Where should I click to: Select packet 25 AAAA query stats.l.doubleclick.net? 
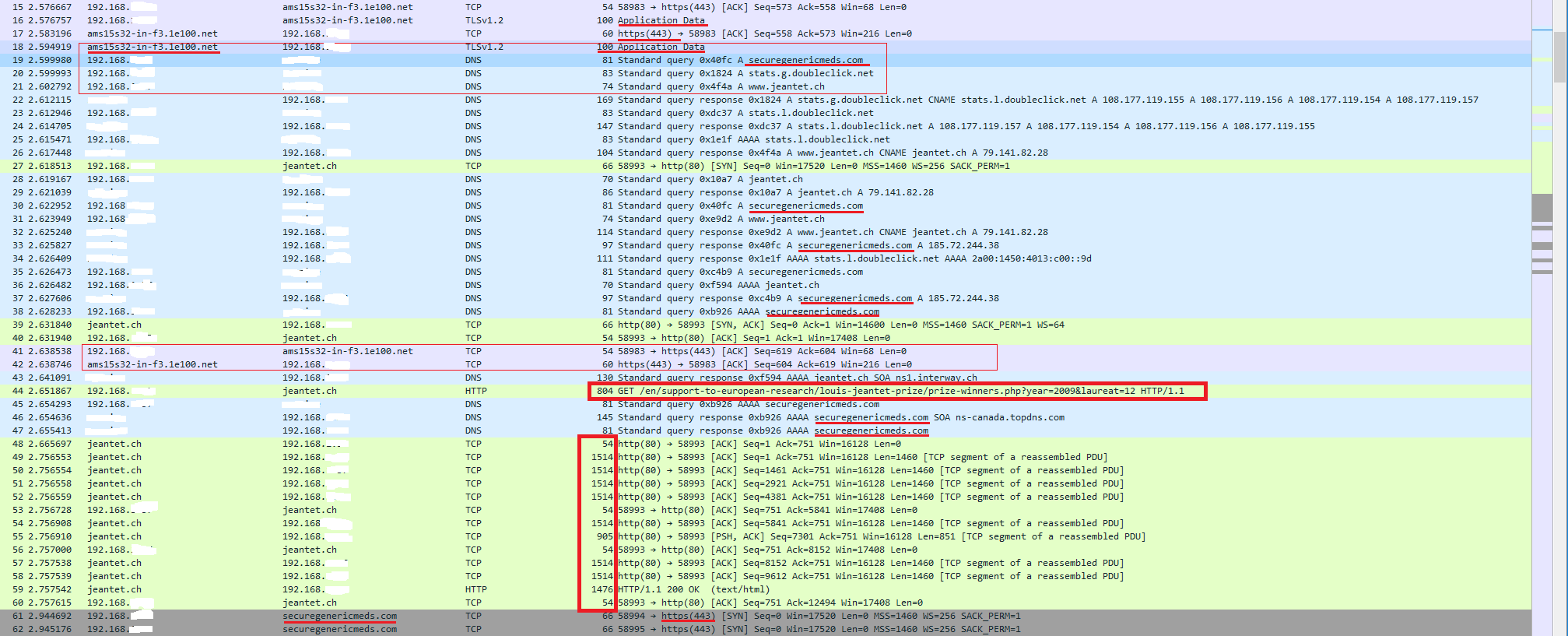click(766, 139)
